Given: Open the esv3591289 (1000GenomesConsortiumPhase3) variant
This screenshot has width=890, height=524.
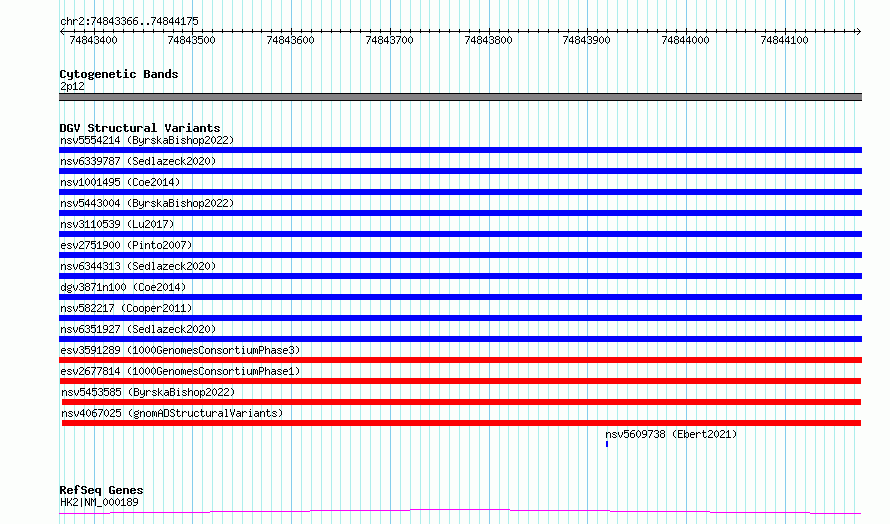Looking at the screenshot, I should pyautogui.click(x=179, y=350).
